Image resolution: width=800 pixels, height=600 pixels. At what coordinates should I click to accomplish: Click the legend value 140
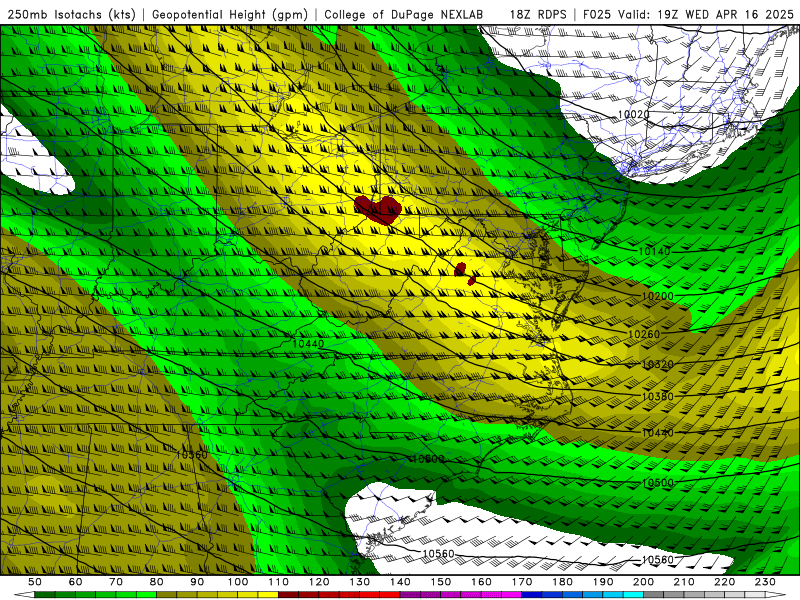coord(400,582)
